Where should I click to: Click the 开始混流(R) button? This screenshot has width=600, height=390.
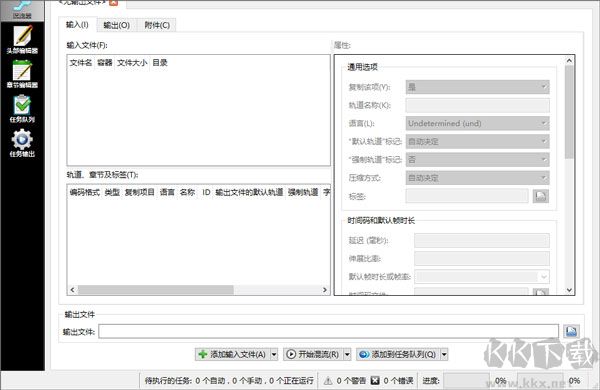[x=313, y=354]
